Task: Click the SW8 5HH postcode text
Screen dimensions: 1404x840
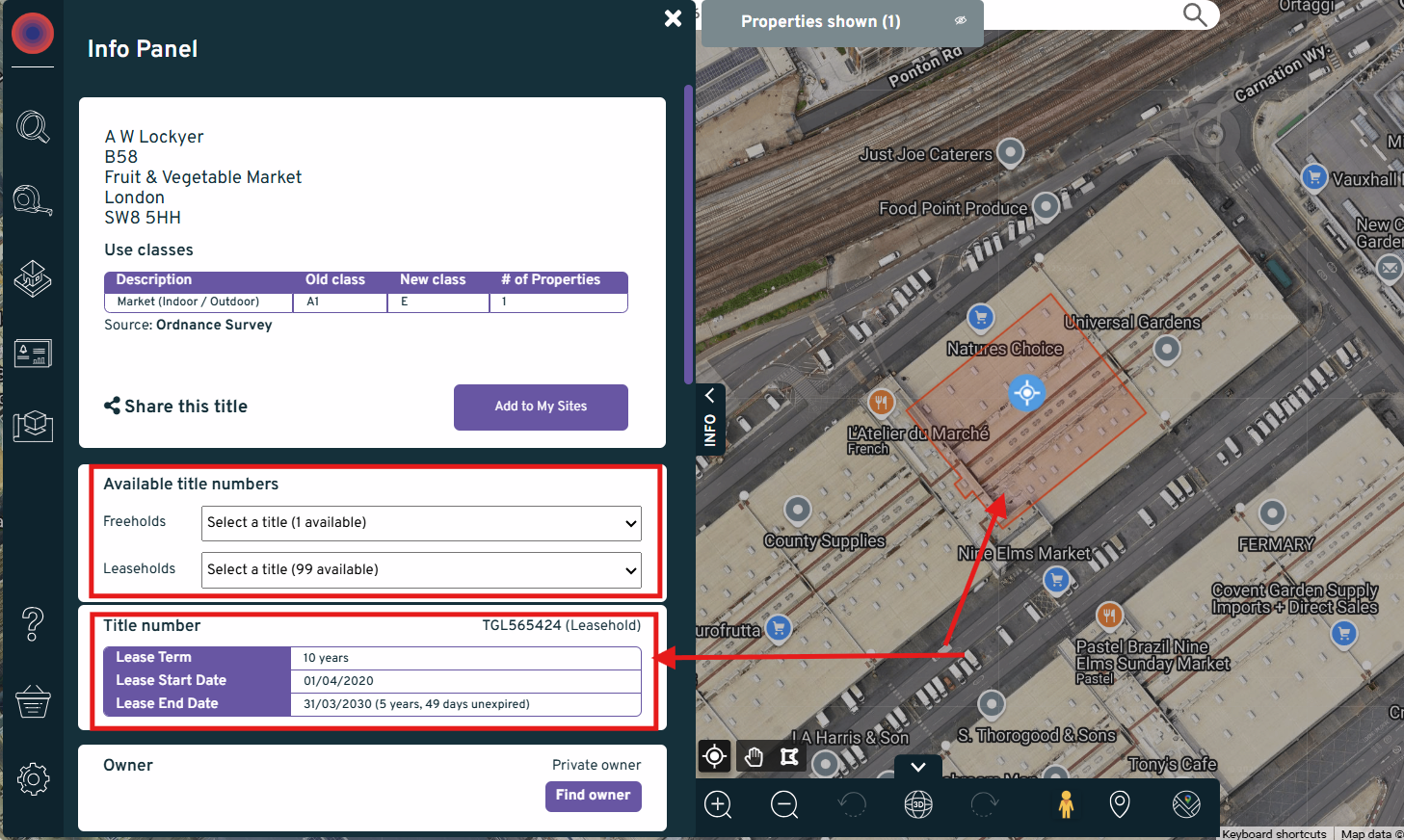Action: [143, 218]
